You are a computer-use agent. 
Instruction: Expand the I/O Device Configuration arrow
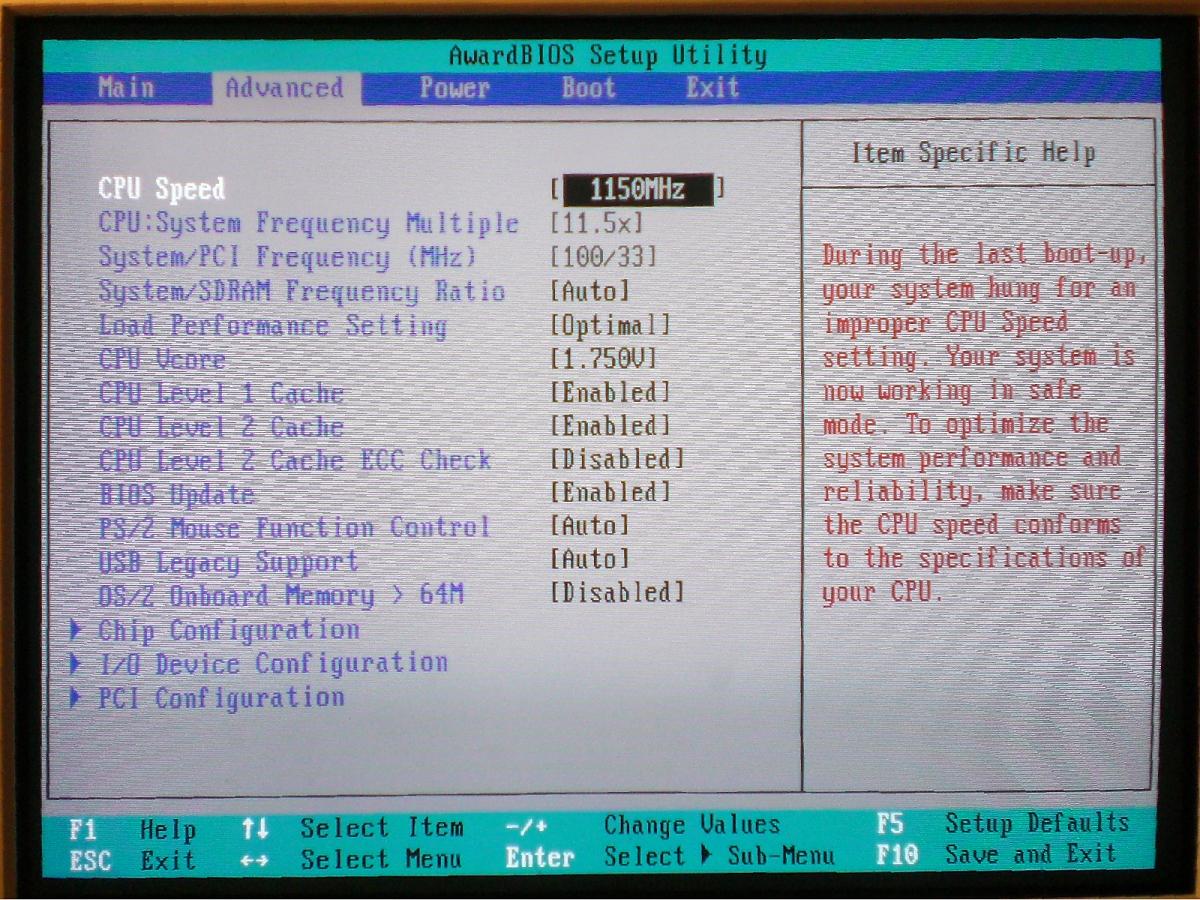pos(76,665)
